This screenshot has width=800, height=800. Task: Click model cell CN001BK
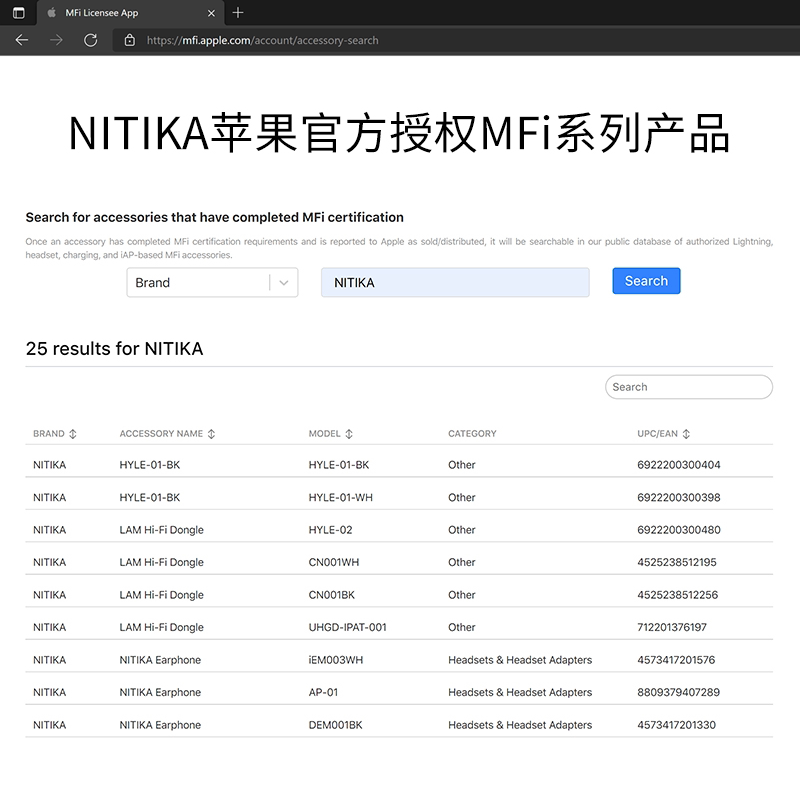pyautogui.click(x=332, y=595)
